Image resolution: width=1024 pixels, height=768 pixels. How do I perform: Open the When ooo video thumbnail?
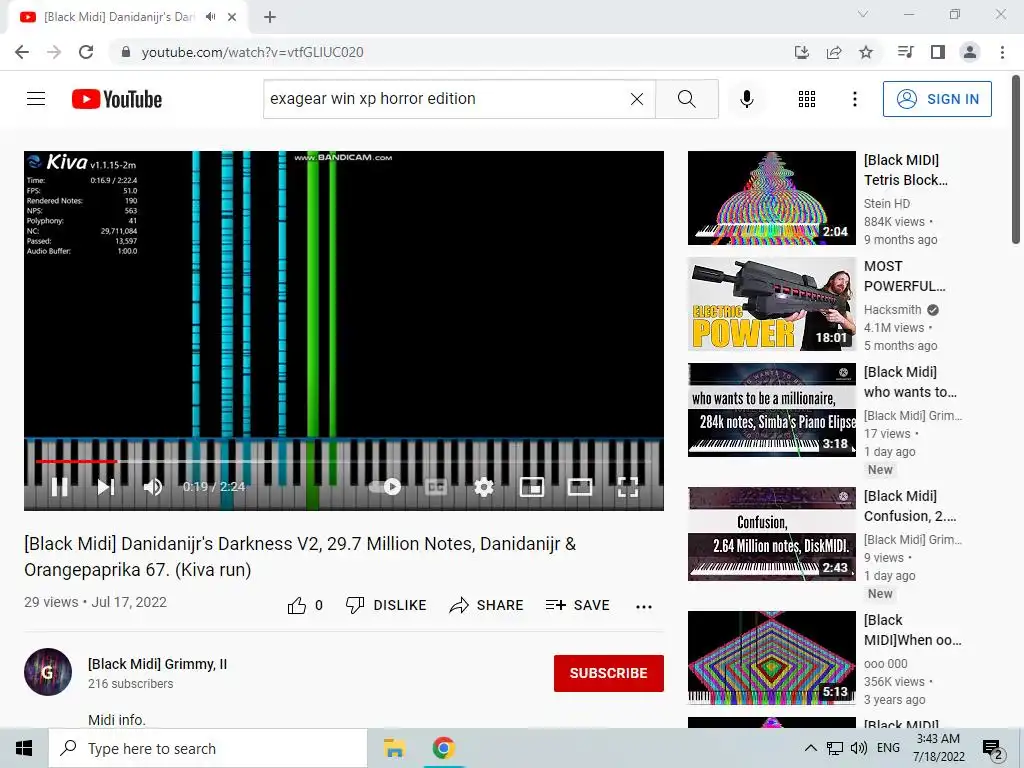click(771, 658)
